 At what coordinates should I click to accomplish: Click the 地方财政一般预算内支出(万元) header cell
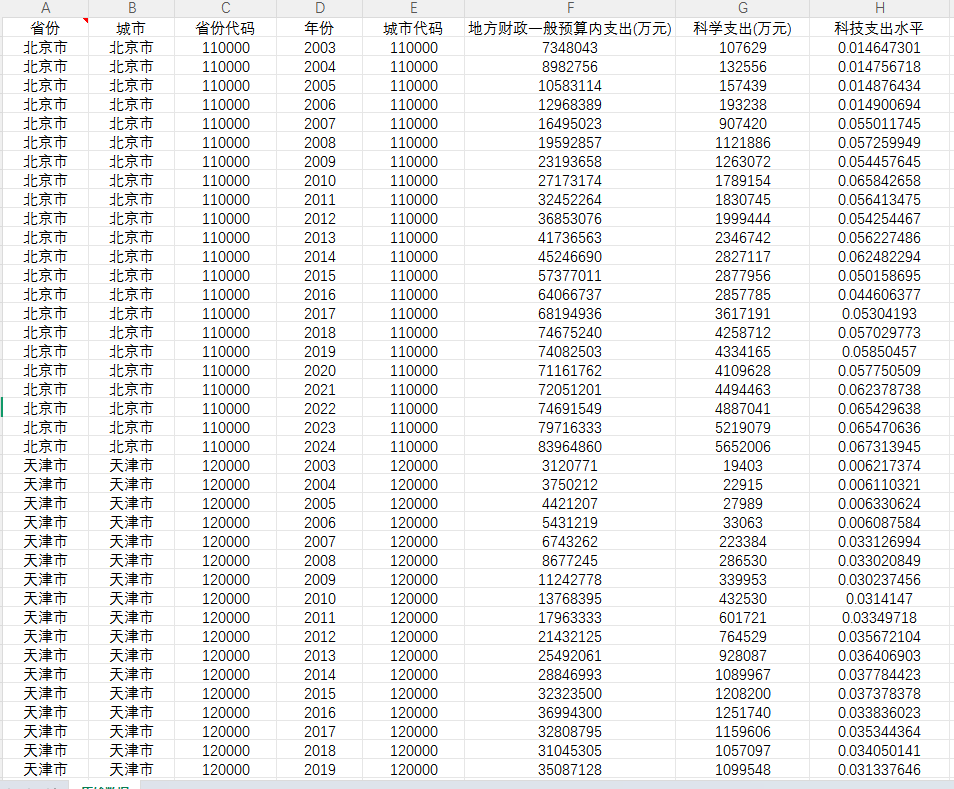pos(570,28)
